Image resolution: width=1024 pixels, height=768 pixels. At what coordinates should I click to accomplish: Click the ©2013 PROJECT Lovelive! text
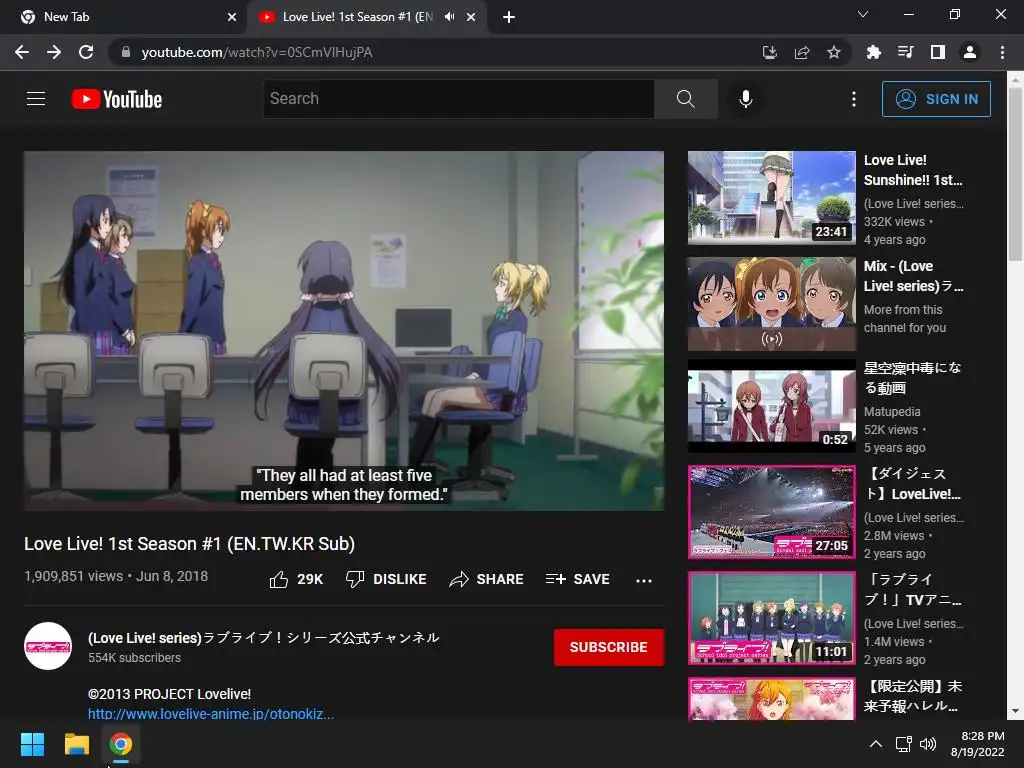click(169, 694)
